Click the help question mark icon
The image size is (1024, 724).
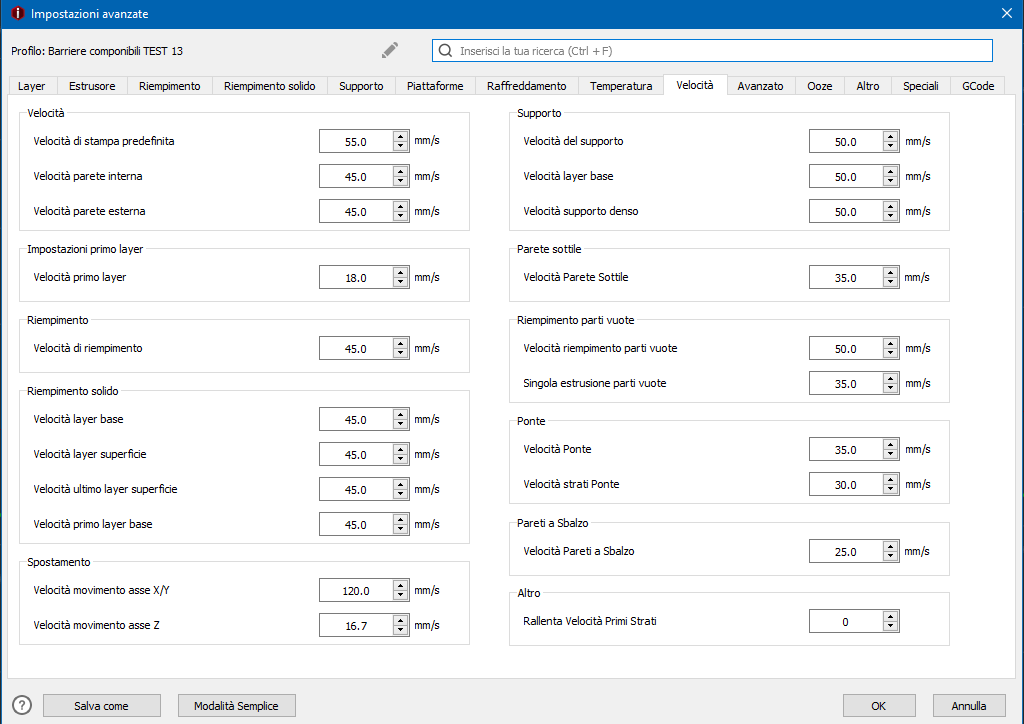click(x=22, y=705)
